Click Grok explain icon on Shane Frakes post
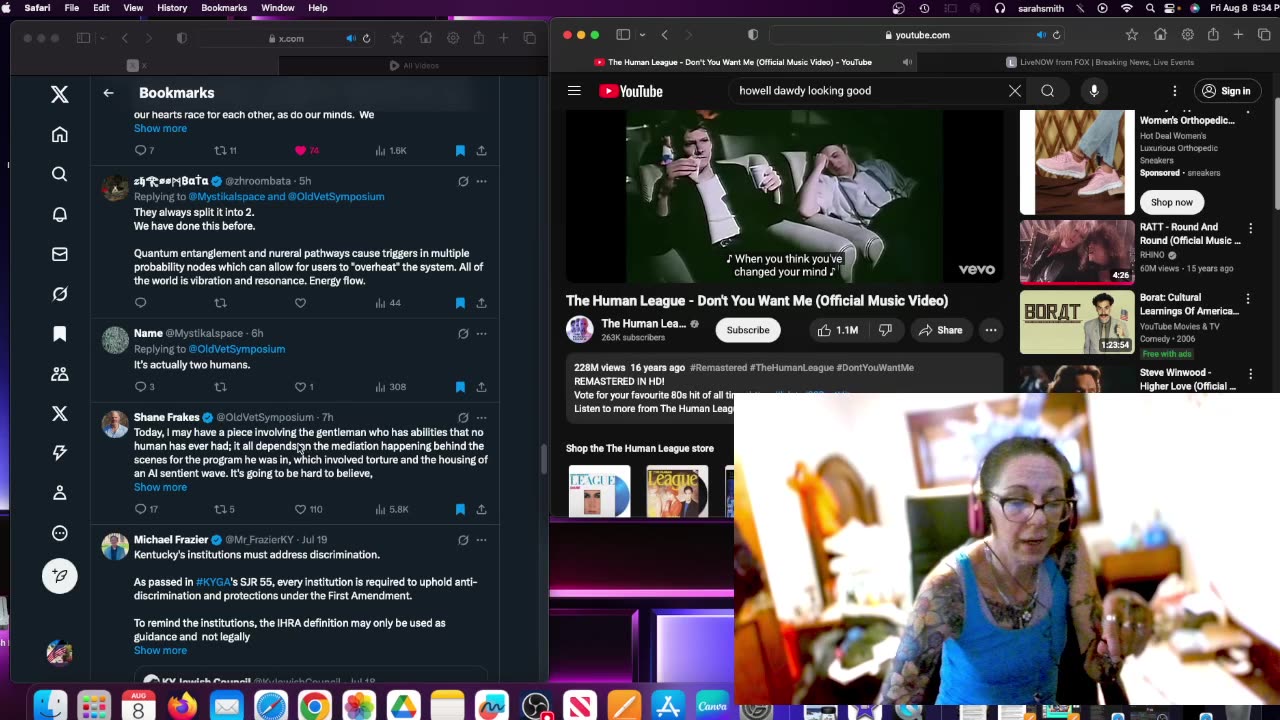Screen dimensions: 1280x720 click(x=463, y=417)
